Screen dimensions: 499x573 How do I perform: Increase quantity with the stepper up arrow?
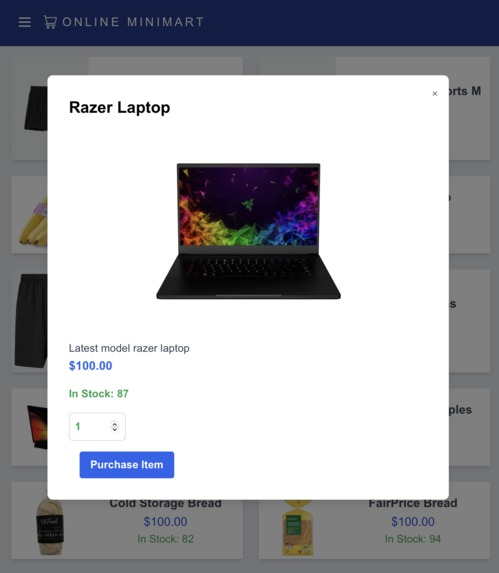115,424
